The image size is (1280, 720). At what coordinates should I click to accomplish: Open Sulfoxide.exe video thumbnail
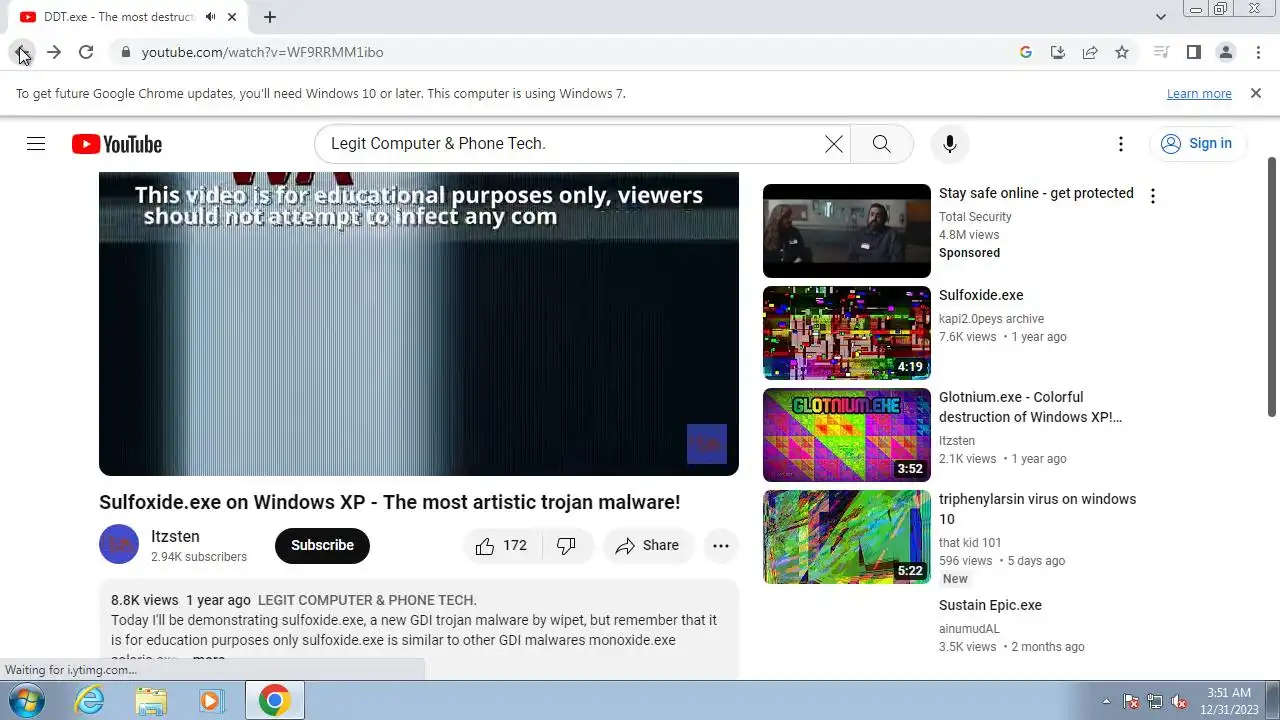tap(847, 333)
